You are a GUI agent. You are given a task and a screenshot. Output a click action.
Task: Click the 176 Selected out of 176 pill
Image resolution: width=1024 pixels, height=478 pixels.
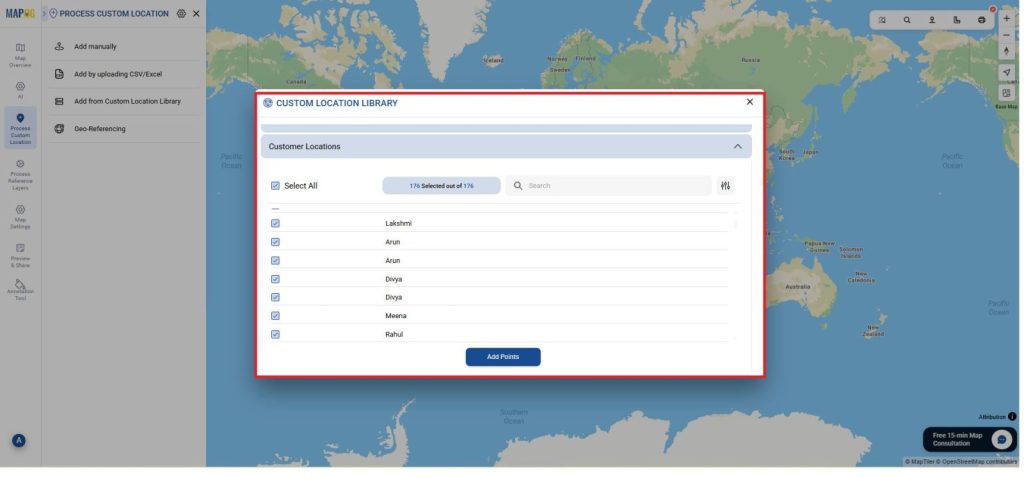[441, 185]
